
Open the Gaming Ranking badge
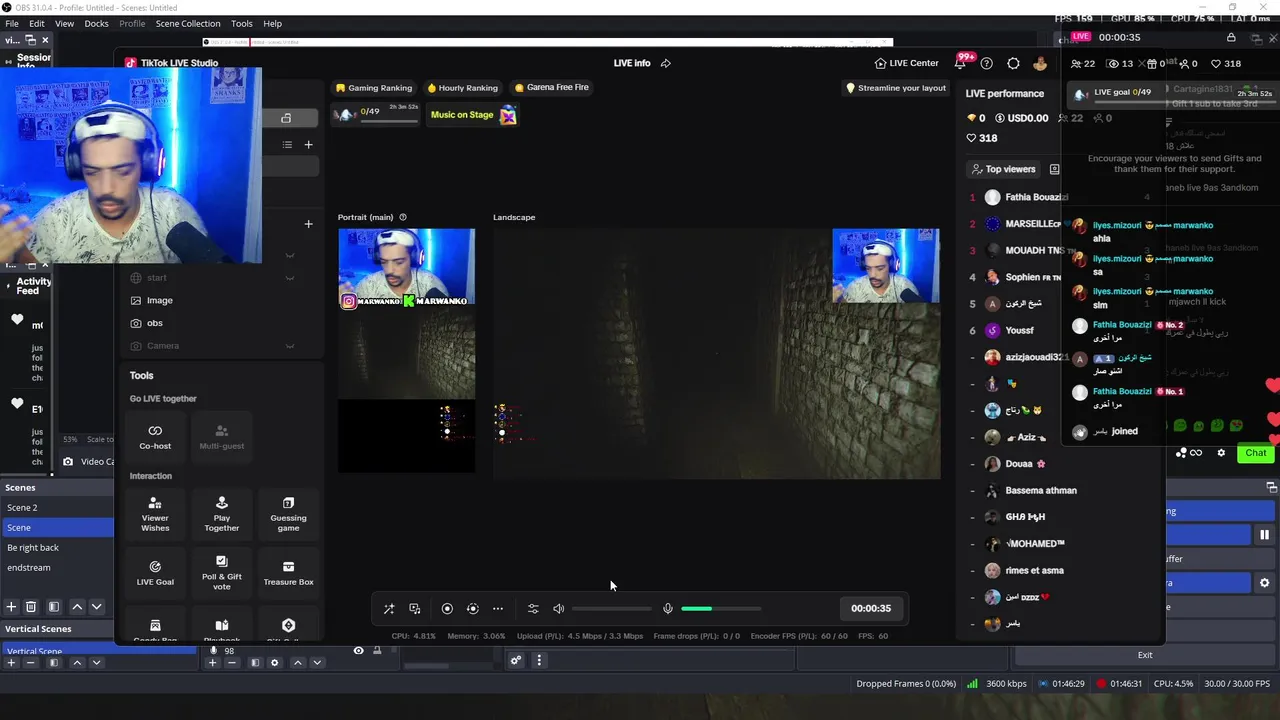[374, 88]
